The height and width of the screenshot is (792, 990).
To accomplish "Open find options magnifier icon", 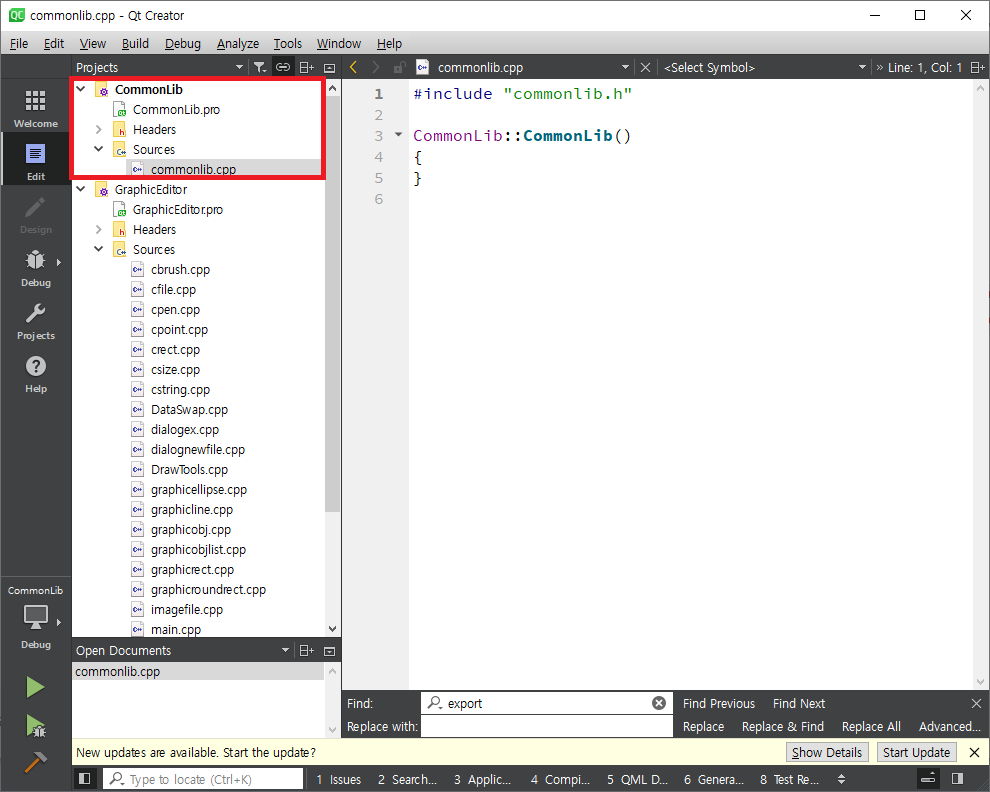I will pos(434,703).
